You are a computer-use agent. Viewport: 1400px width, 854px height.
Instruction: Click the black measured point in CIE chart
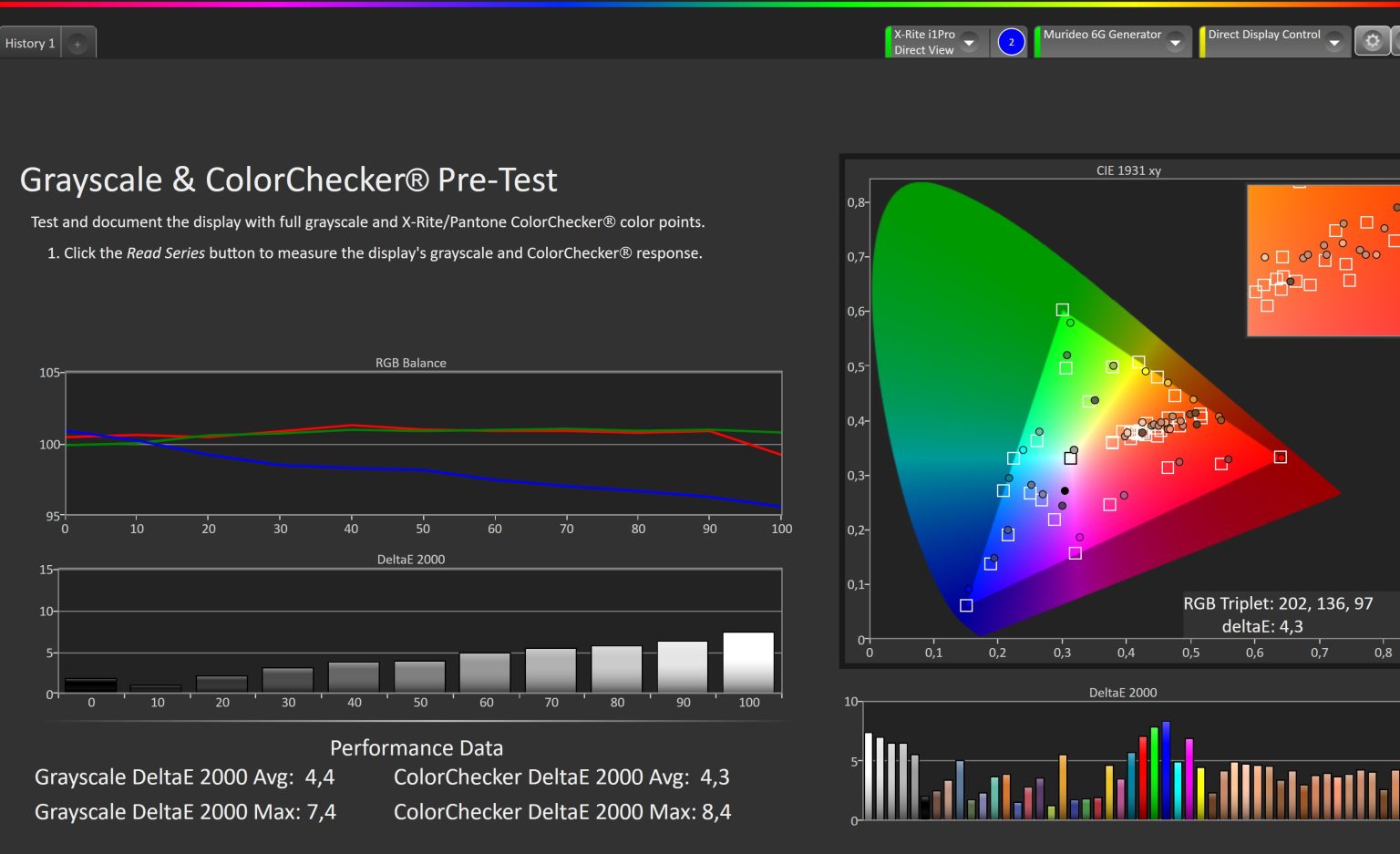[x=1065, y=491]
